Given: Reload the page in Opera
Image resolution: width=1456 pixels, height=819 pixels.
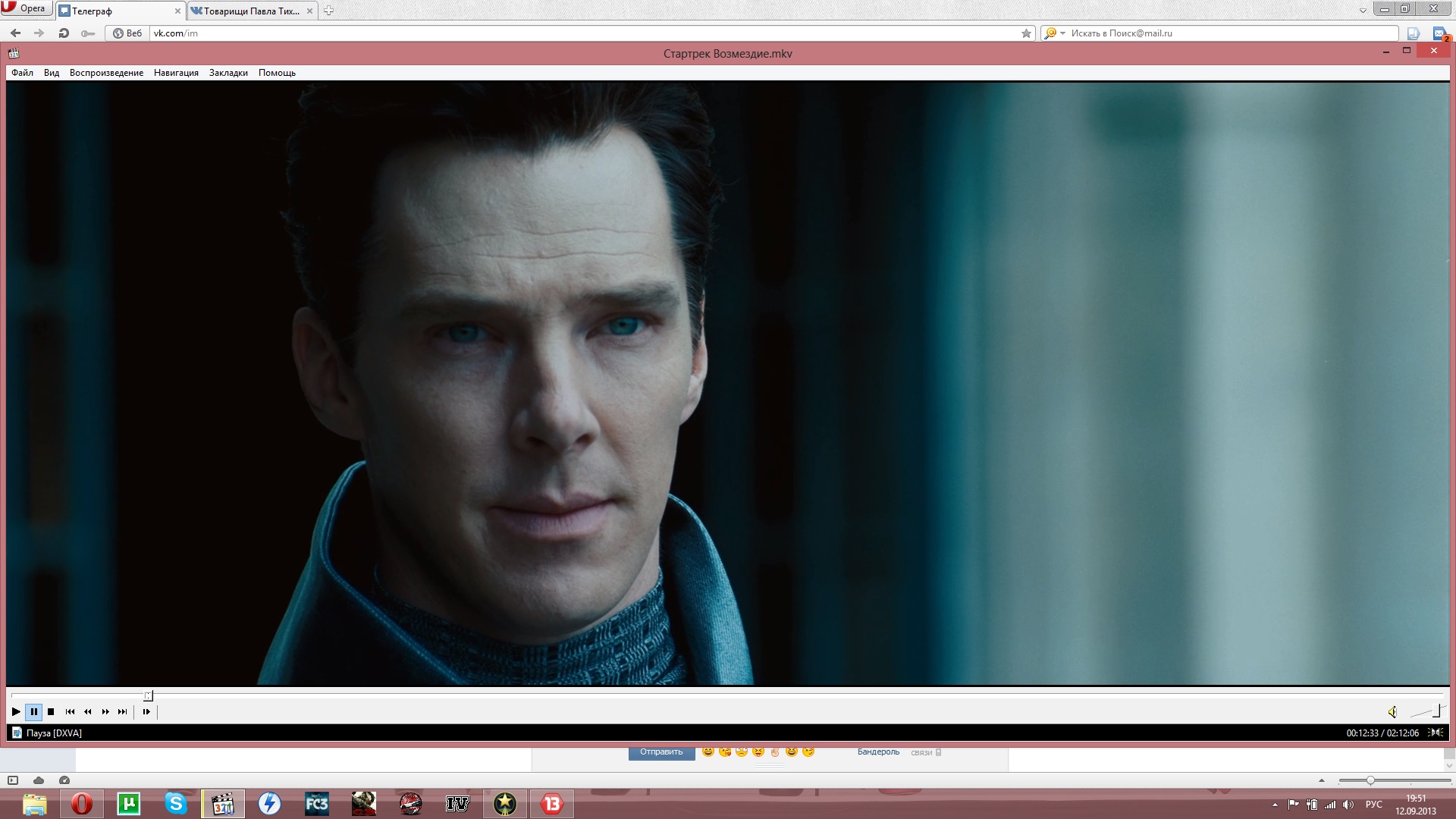Looking at the screenshot, I should (x=64, y=33).
